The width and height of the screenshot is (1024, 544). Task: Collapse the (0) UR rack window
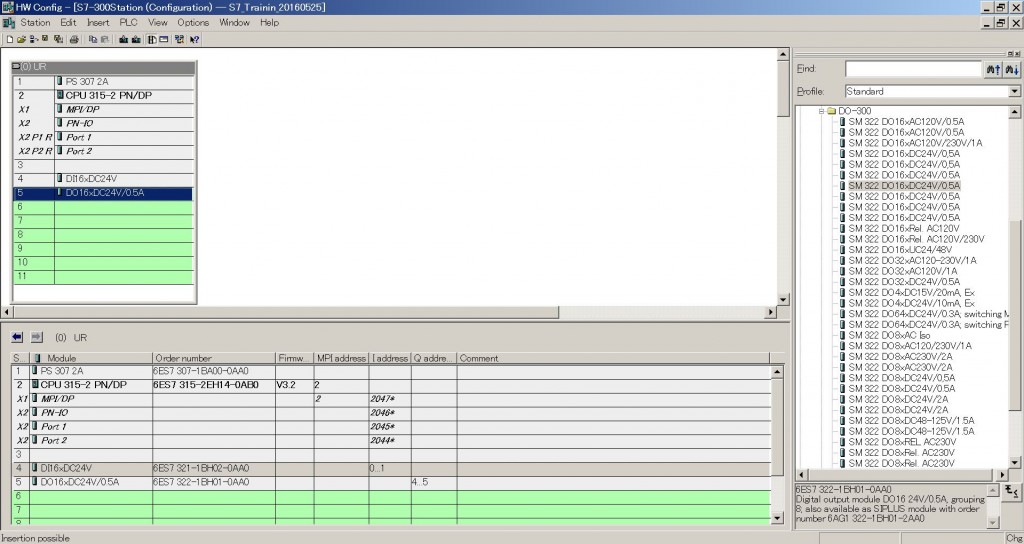coord(16,67)
